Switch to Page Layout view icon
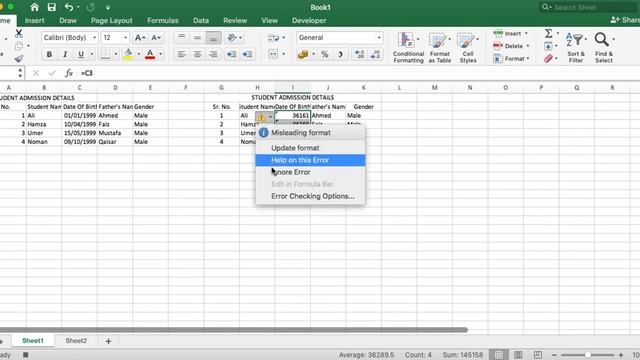 point(518,355)
